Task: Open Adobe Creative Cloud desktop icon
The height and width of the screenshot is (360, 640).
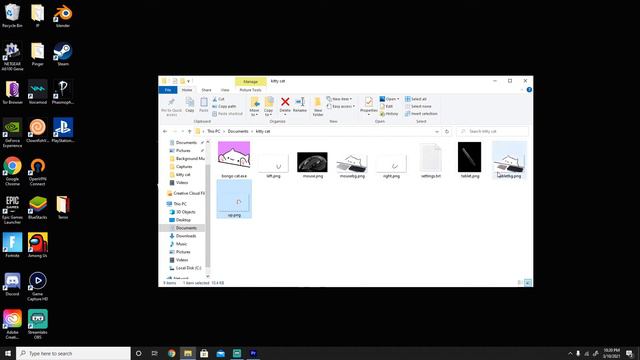Action: coord(12,324)
